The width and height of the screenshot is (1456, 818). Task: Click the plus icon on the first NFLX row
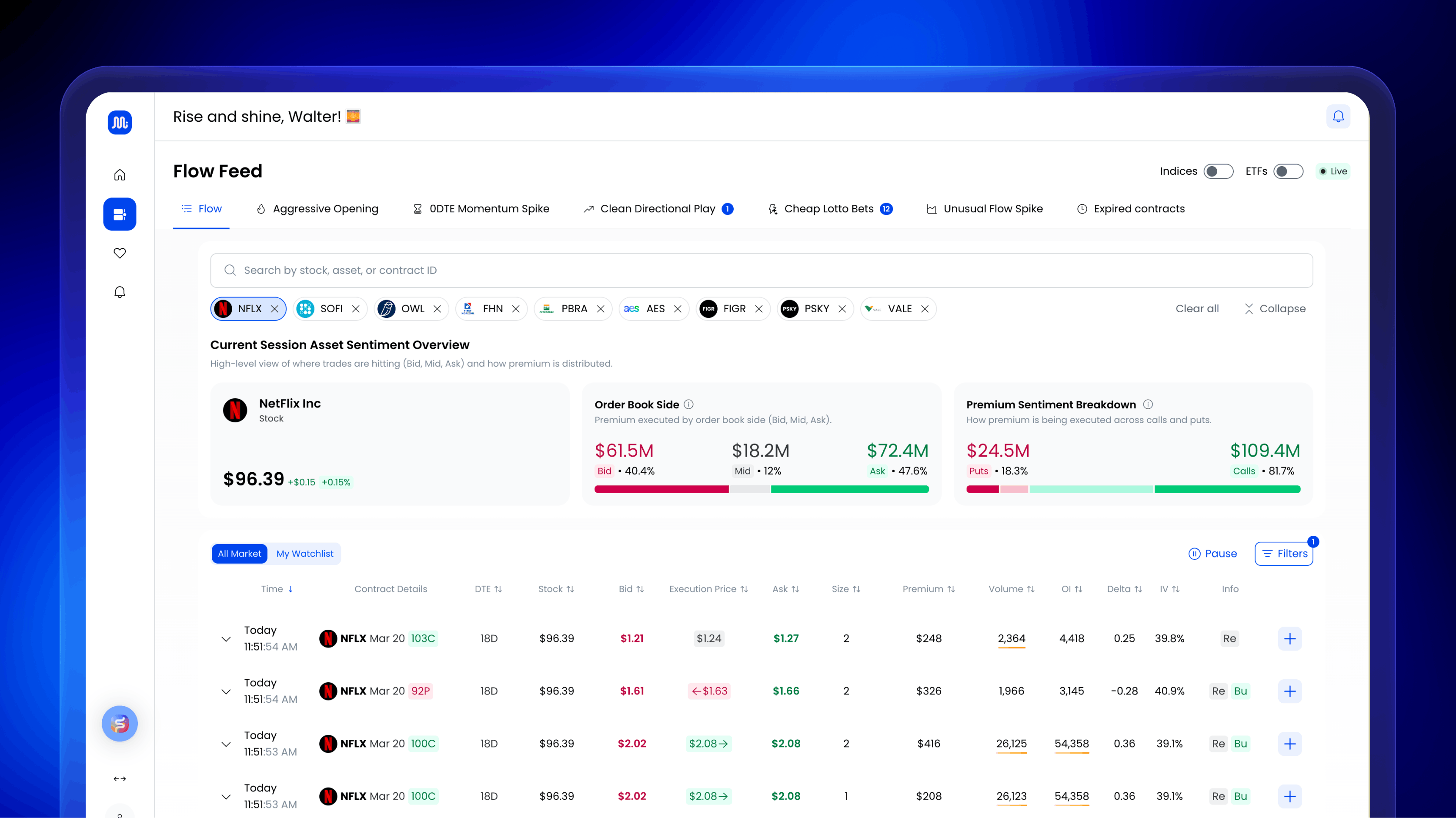click(x=1290, y=639)
